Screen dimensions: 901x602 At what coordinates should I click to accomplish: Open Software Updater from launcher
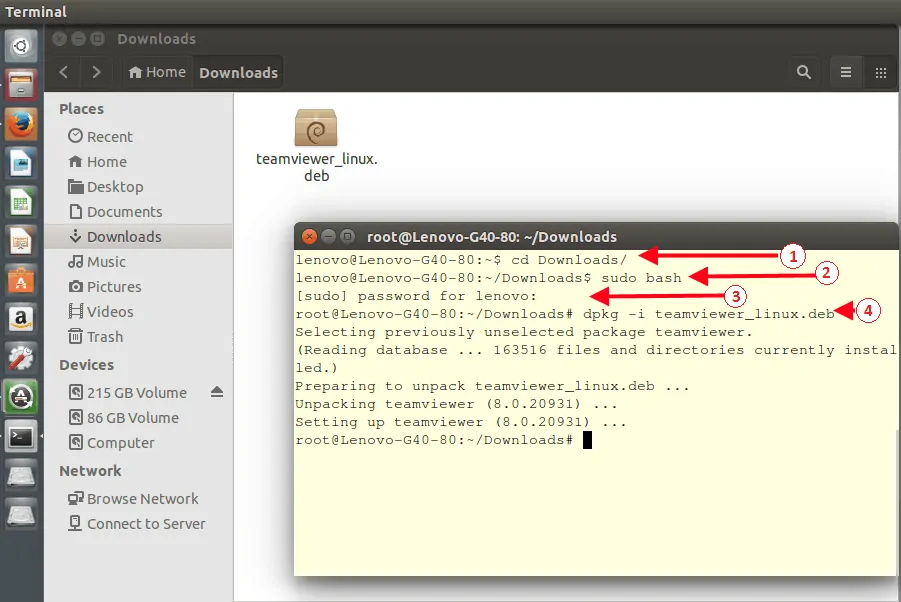click(21, 397)
